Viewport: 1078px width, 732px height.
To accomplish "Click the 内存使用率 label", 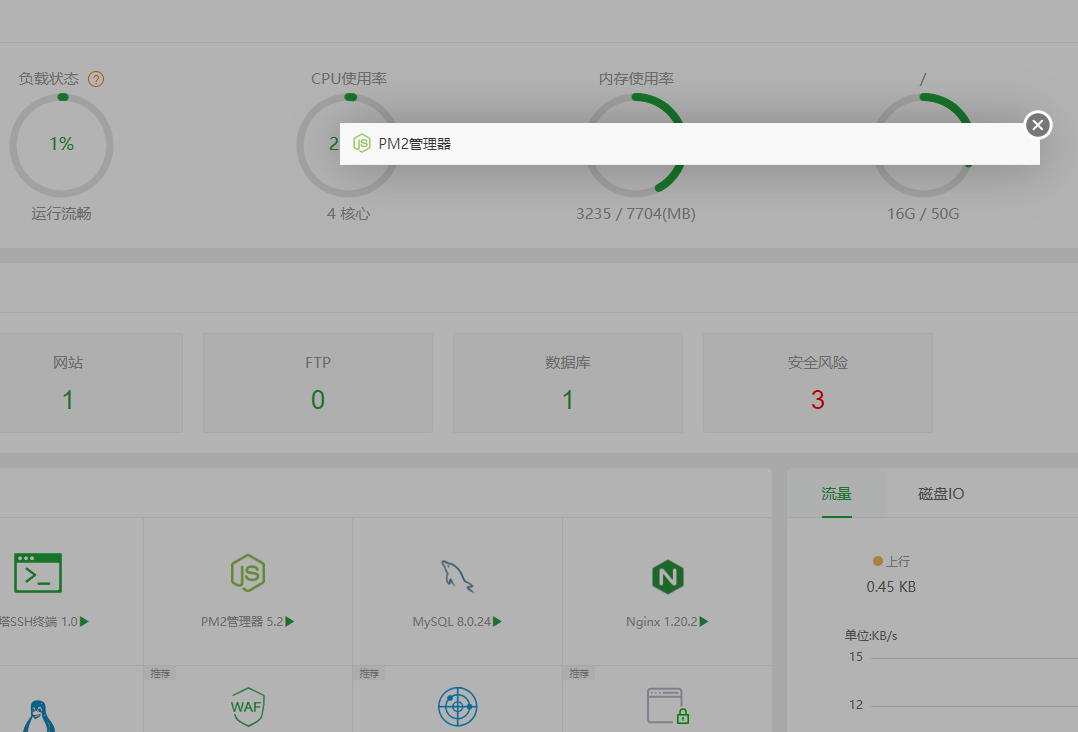I will coord(636,79).
